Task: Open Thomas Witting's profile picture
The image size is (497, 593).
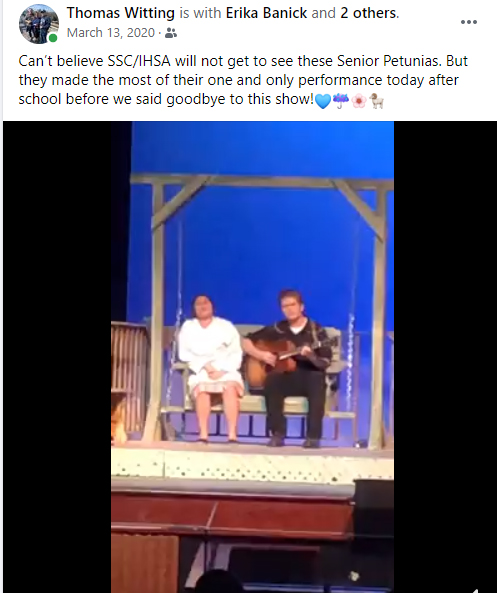Action: tap(39, 24)
